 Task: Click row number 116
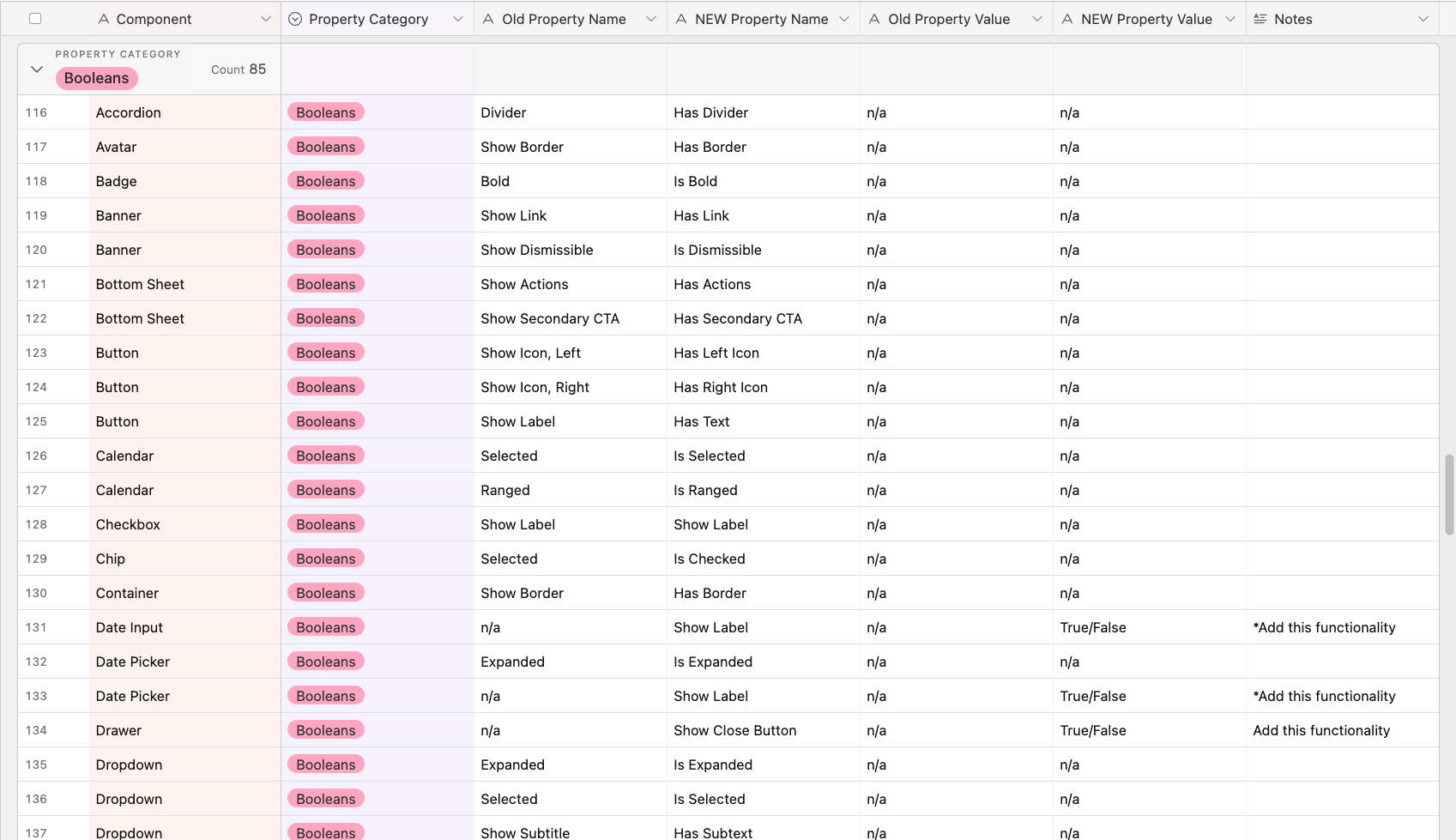36,112
